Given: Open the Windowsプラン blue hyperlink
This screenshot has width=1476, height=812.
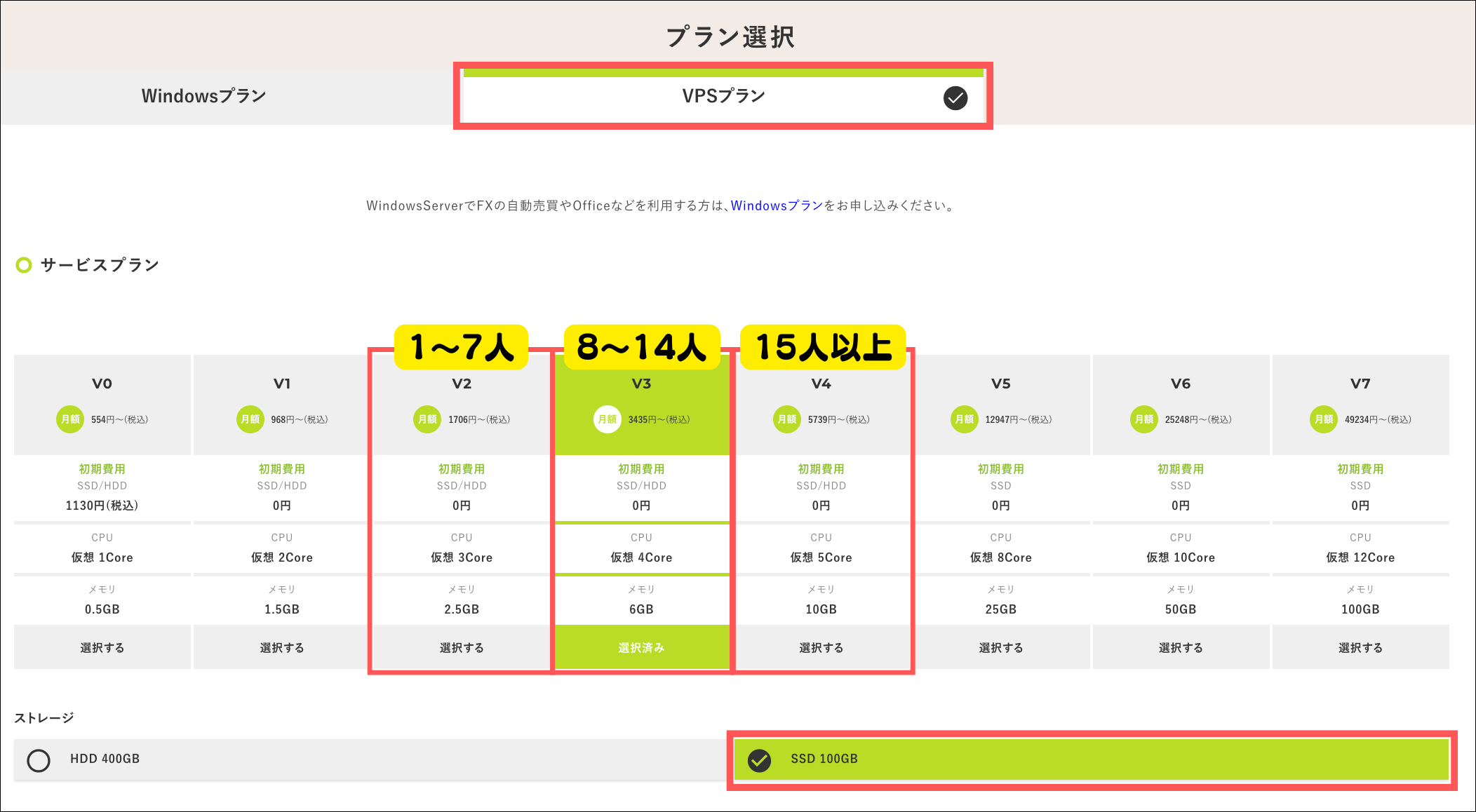Looking at the screenshot, I should (777, 205).
